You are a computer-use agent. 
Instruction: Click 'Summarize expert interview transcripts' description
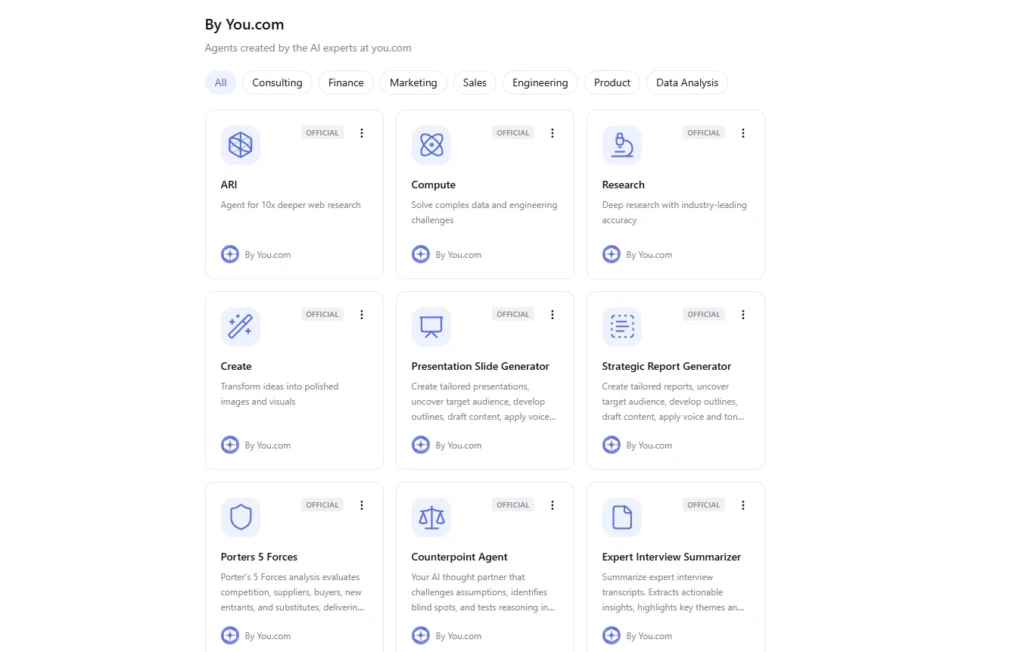tap(673, 592)
